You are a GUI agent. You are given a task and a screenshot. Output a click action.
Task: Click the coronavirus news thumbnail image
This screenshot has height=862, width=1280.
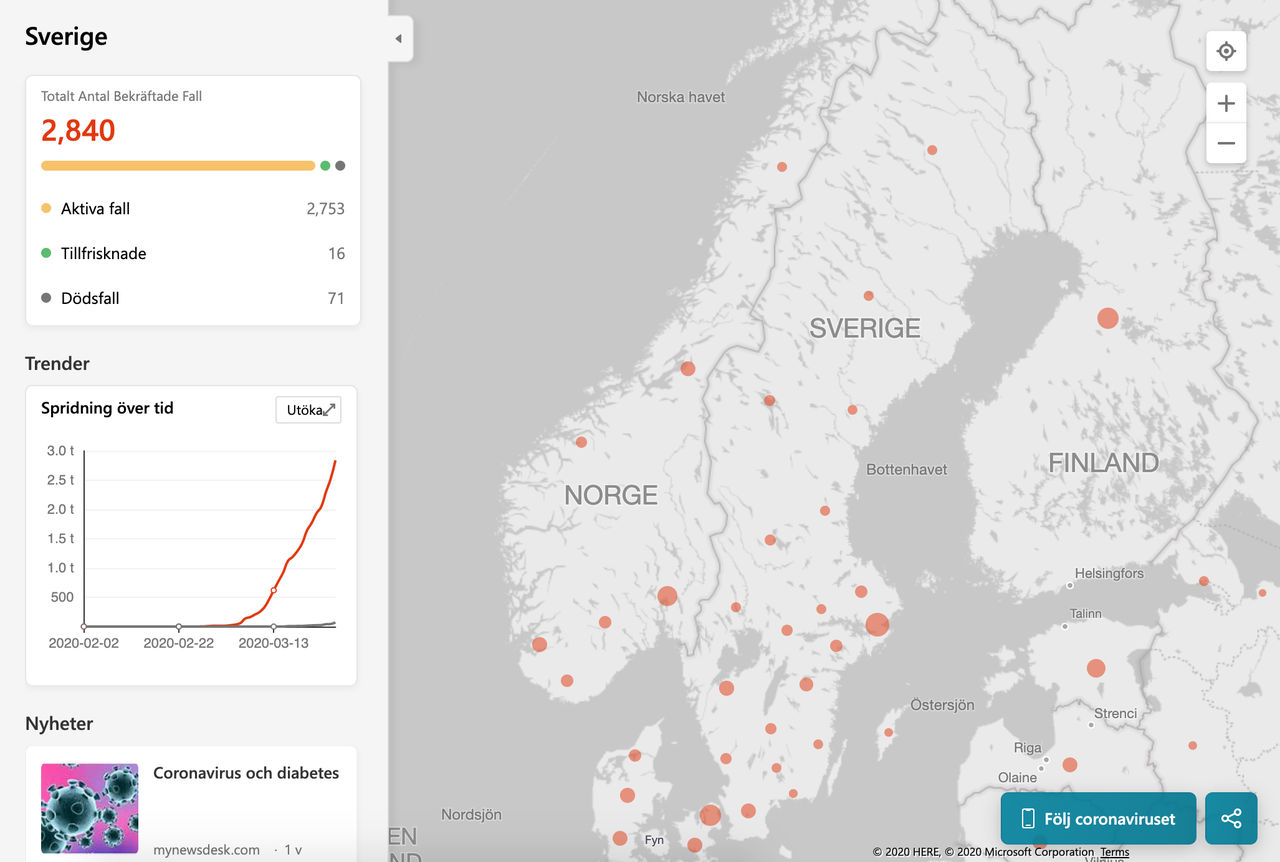click(90, 808)
